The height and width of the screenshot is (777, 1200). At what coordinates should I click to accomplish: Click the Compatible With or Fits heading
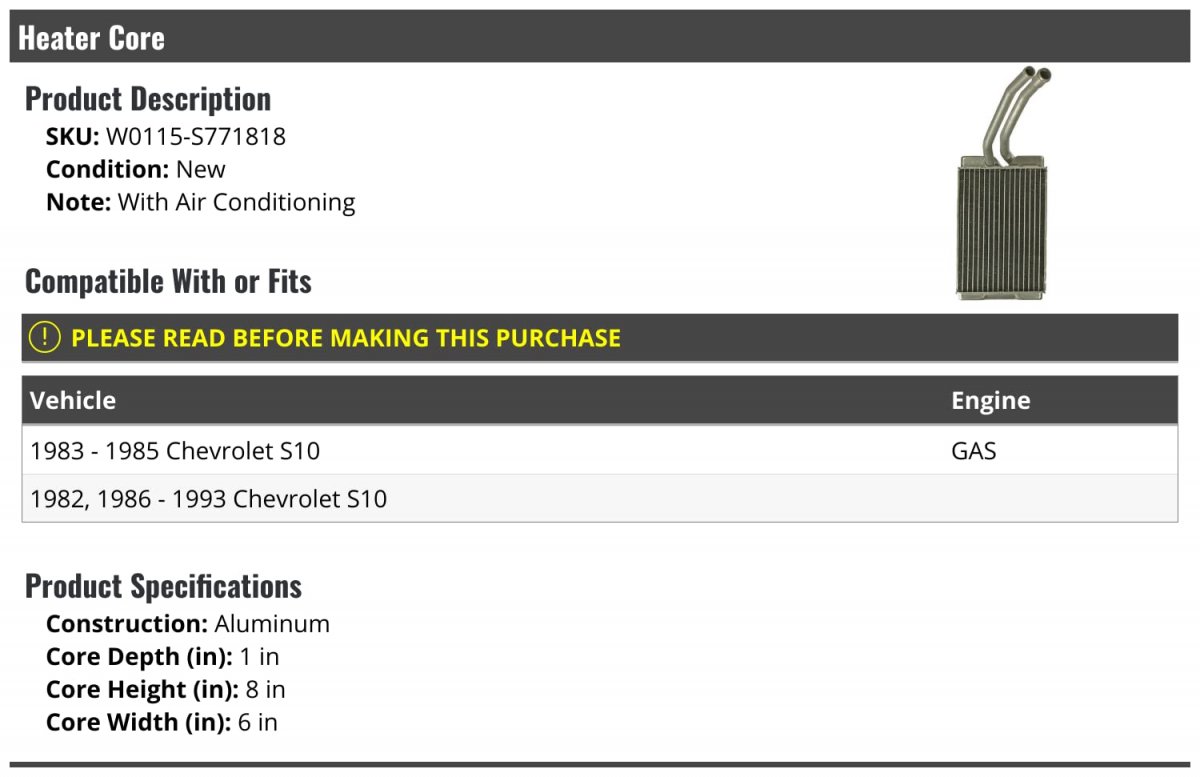[168, 281]
